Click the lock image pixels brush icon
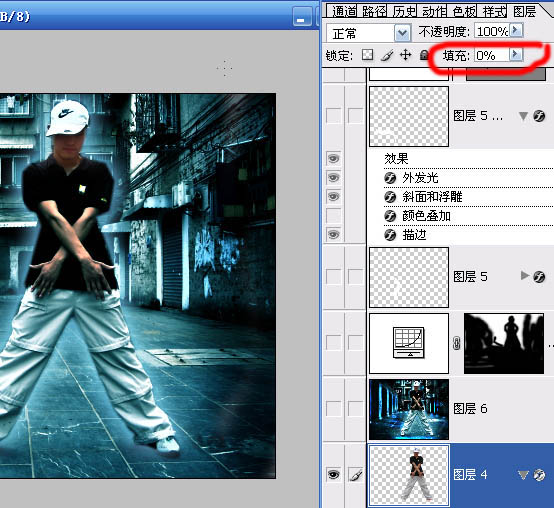Viewport: 554px width, 508px height. pos(387,55)
